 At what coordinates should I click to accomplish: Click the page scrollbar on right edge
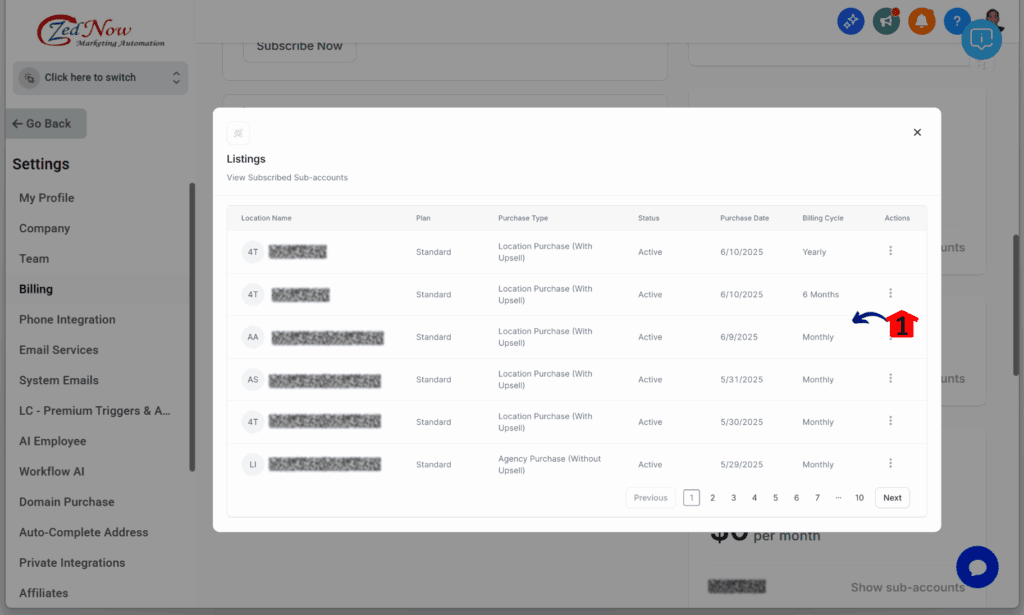tap(1016, 305)
